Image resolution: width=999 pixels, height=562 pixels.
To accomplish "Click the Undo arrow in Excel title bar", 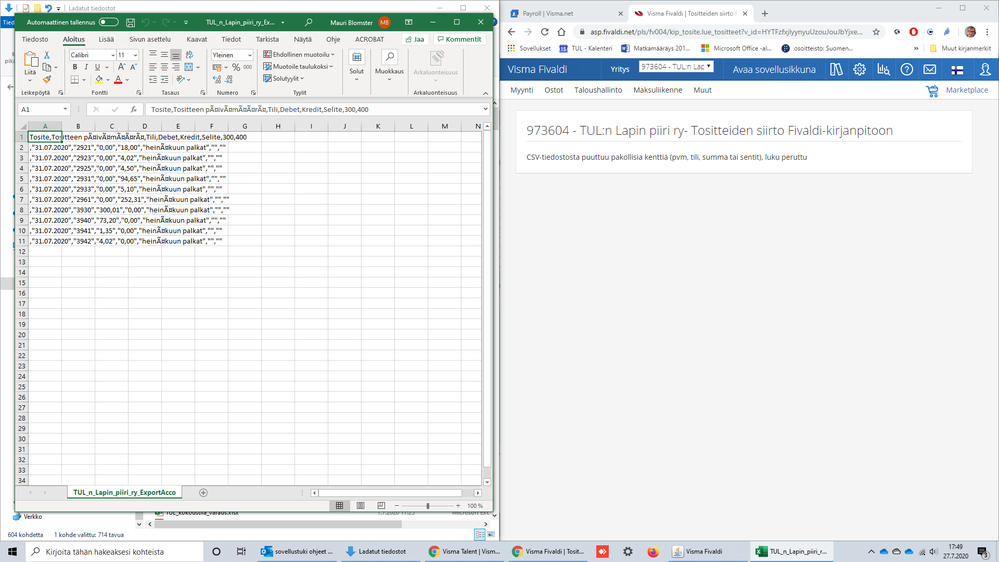I will pyautogui.click(x=146, y=22).
